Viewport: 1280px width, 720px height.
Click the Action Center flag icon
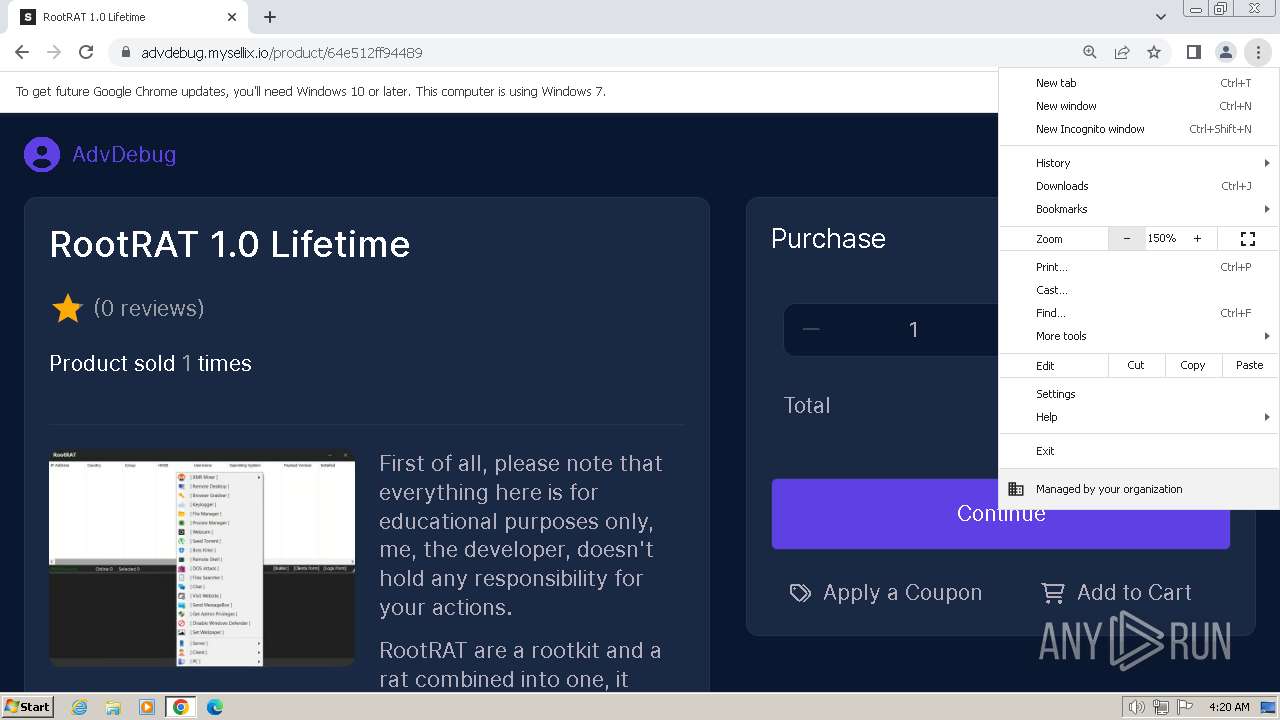coord(1186,707)
